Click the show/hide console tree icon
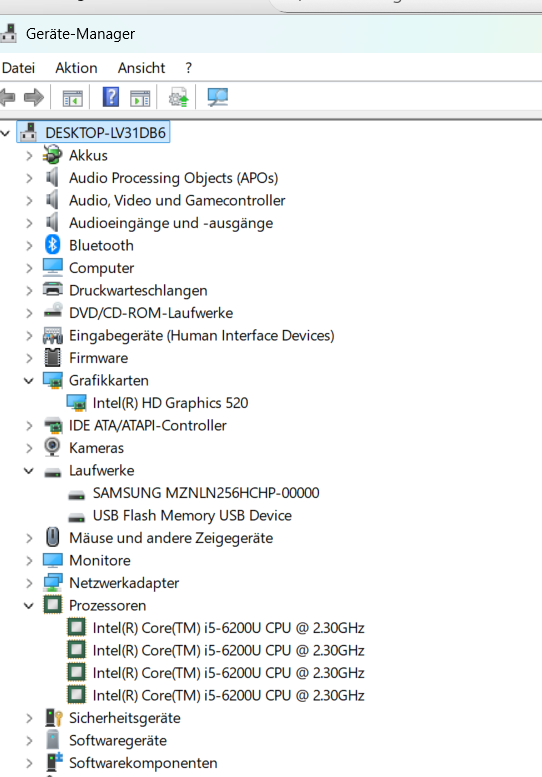542x777 pixels. click(x=72, y=98)
